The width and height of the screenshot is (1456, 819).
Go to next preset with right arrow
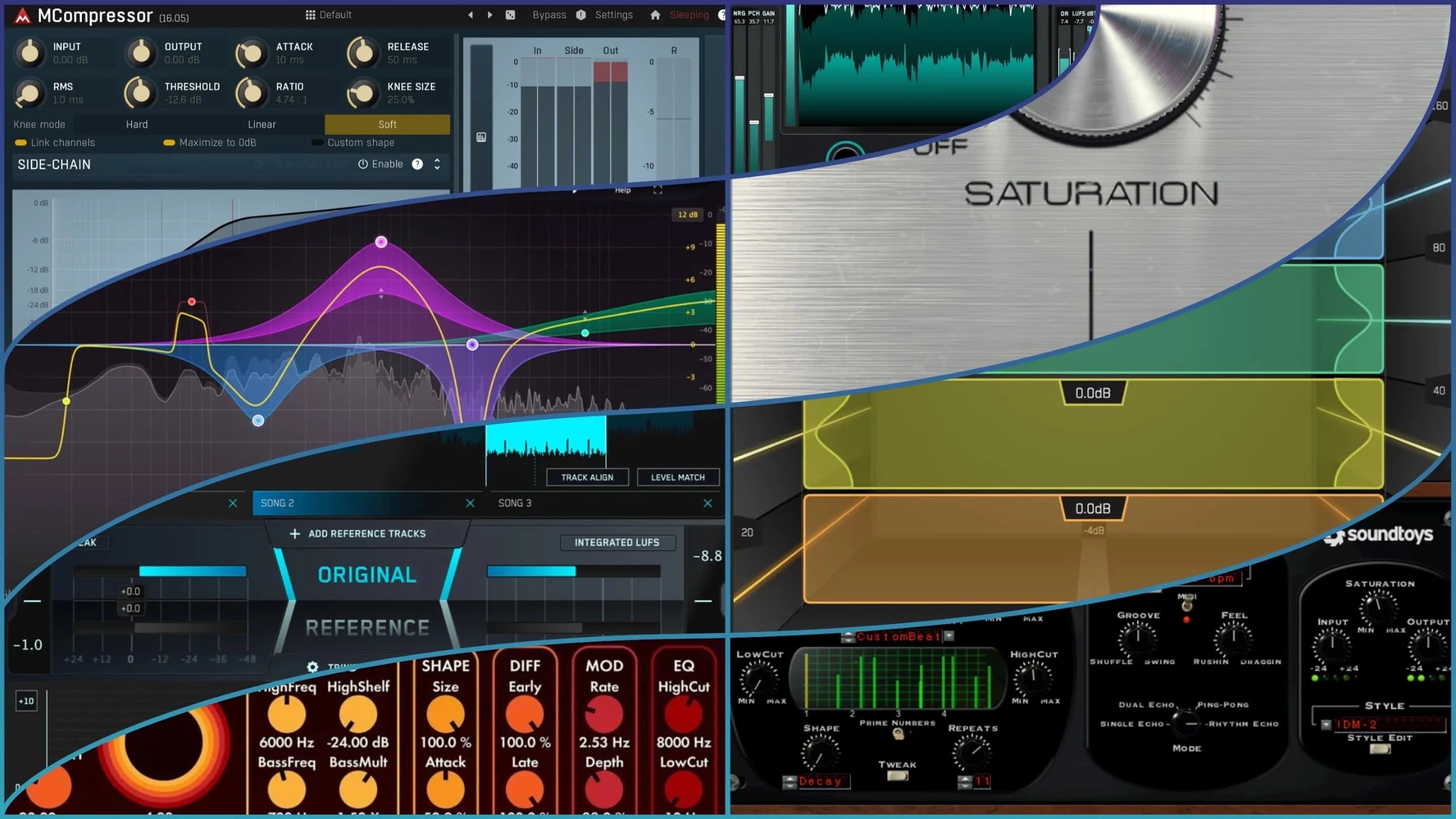[490, 15]
